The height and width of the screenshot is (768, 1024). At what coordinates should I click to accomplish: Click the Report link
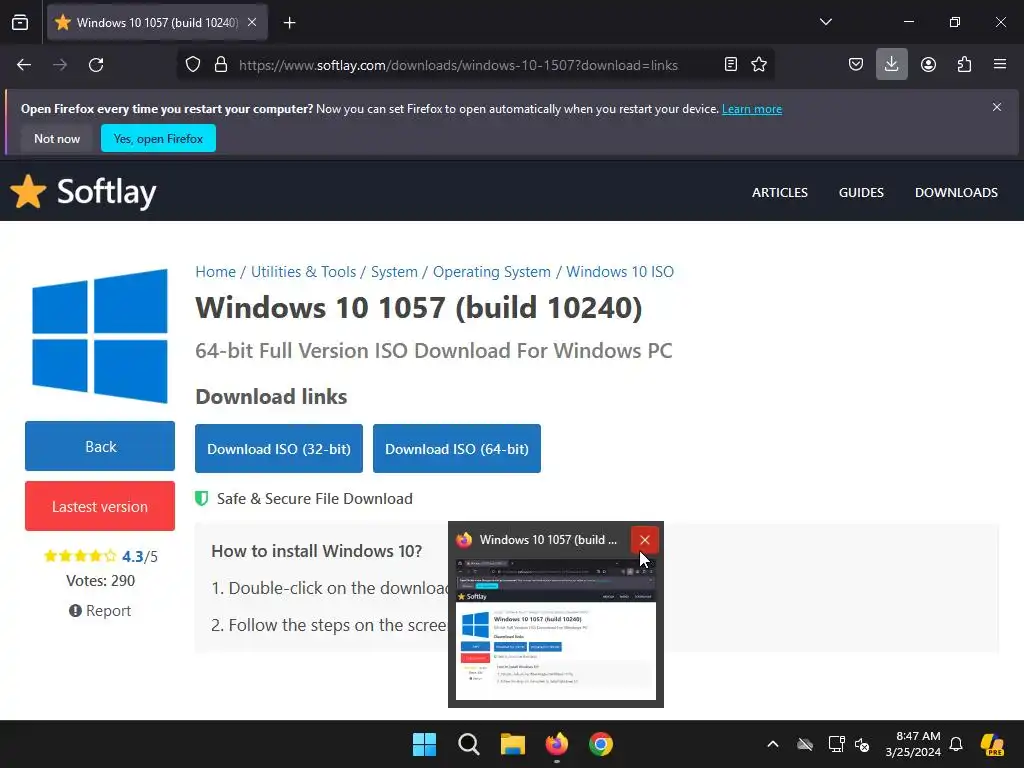(100, 611)
